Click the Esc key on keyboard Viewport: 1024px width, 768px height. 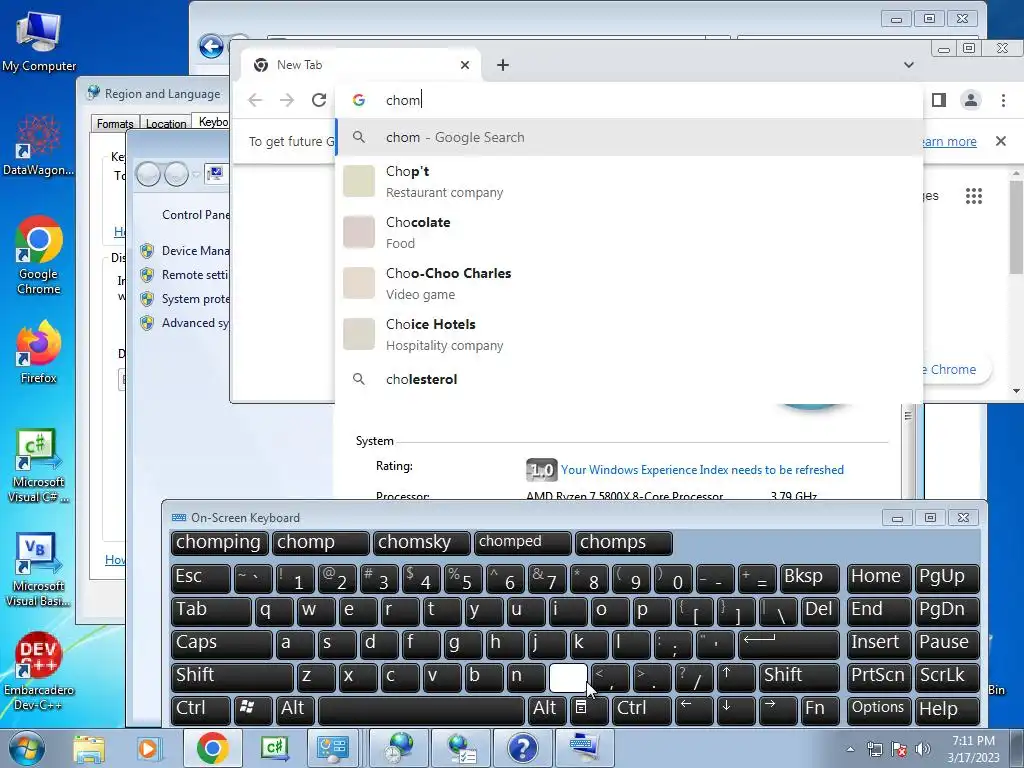pyautogui.click(x=200, y=578)
